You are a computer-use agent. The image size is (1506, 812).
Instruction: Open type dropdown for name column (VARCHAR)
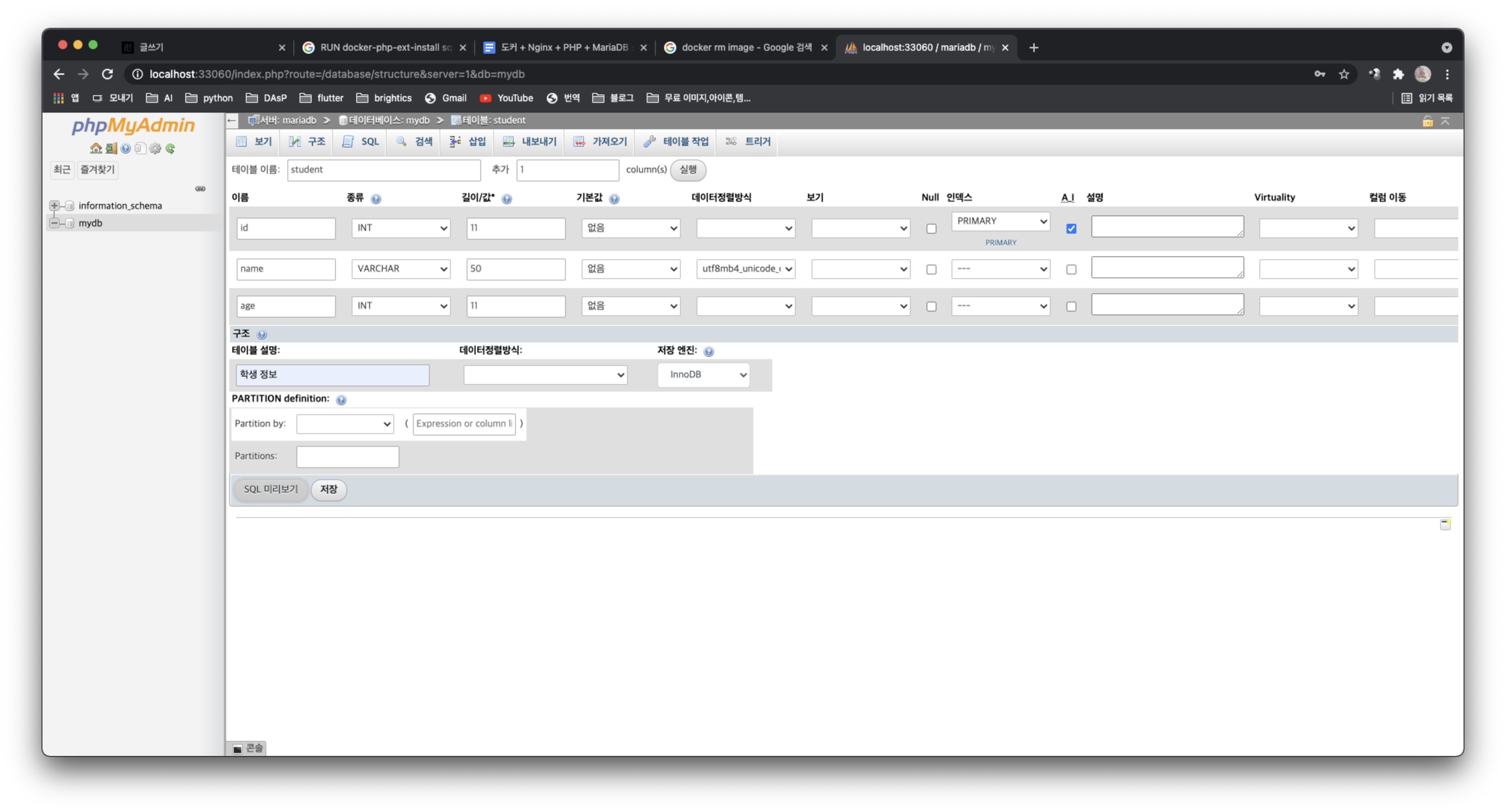(401, 269)
